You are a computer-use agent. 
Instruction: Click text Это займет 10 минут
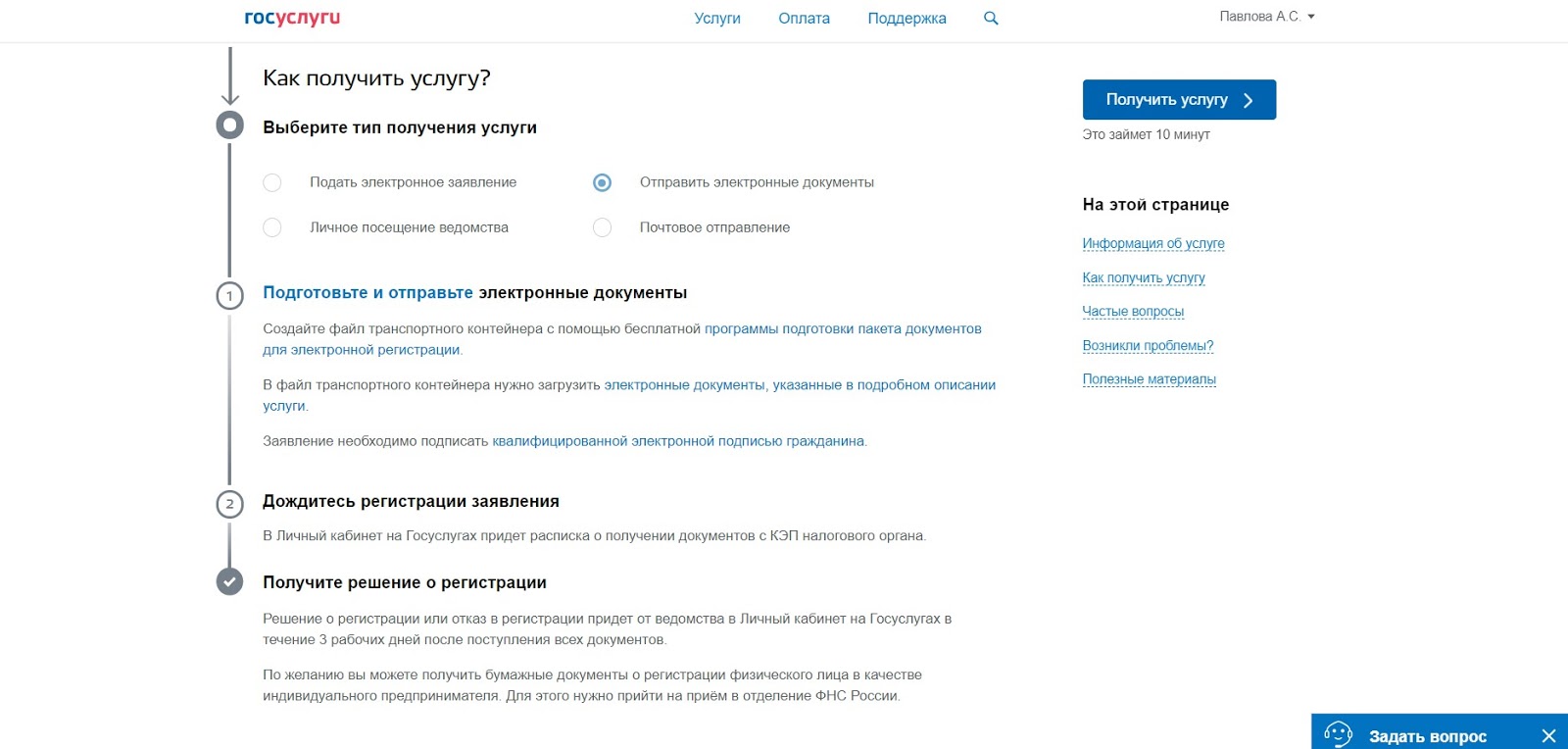[x=1146, y=134]
